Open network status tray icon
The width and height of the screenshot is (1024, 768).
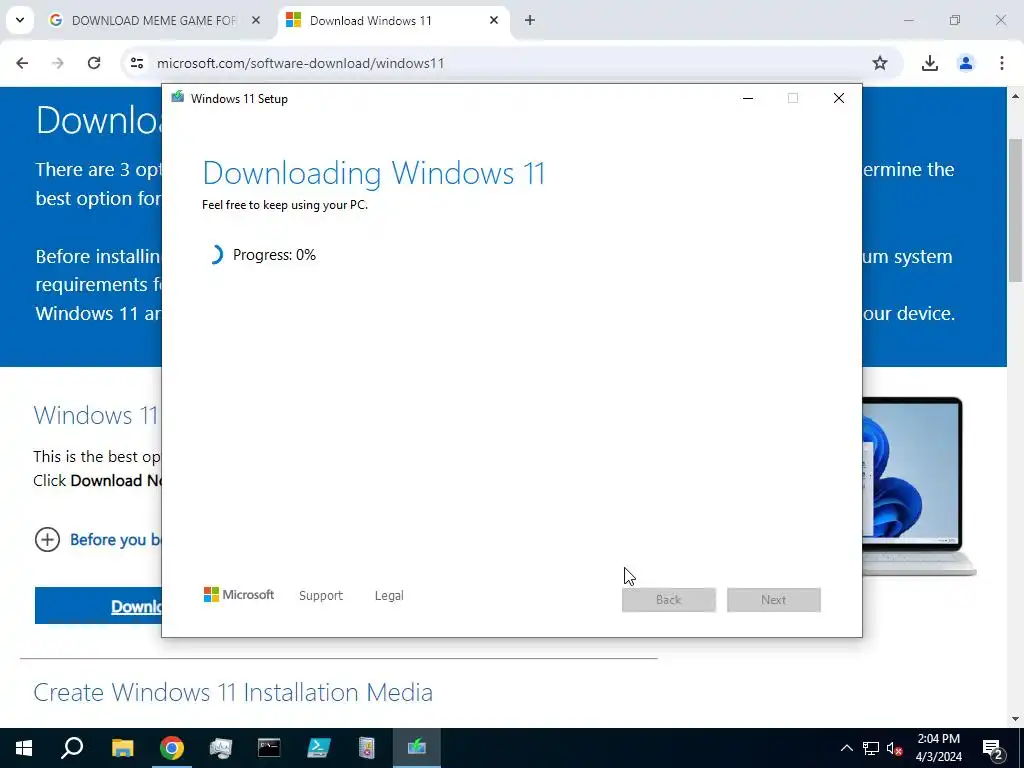(x=871, y=748)
